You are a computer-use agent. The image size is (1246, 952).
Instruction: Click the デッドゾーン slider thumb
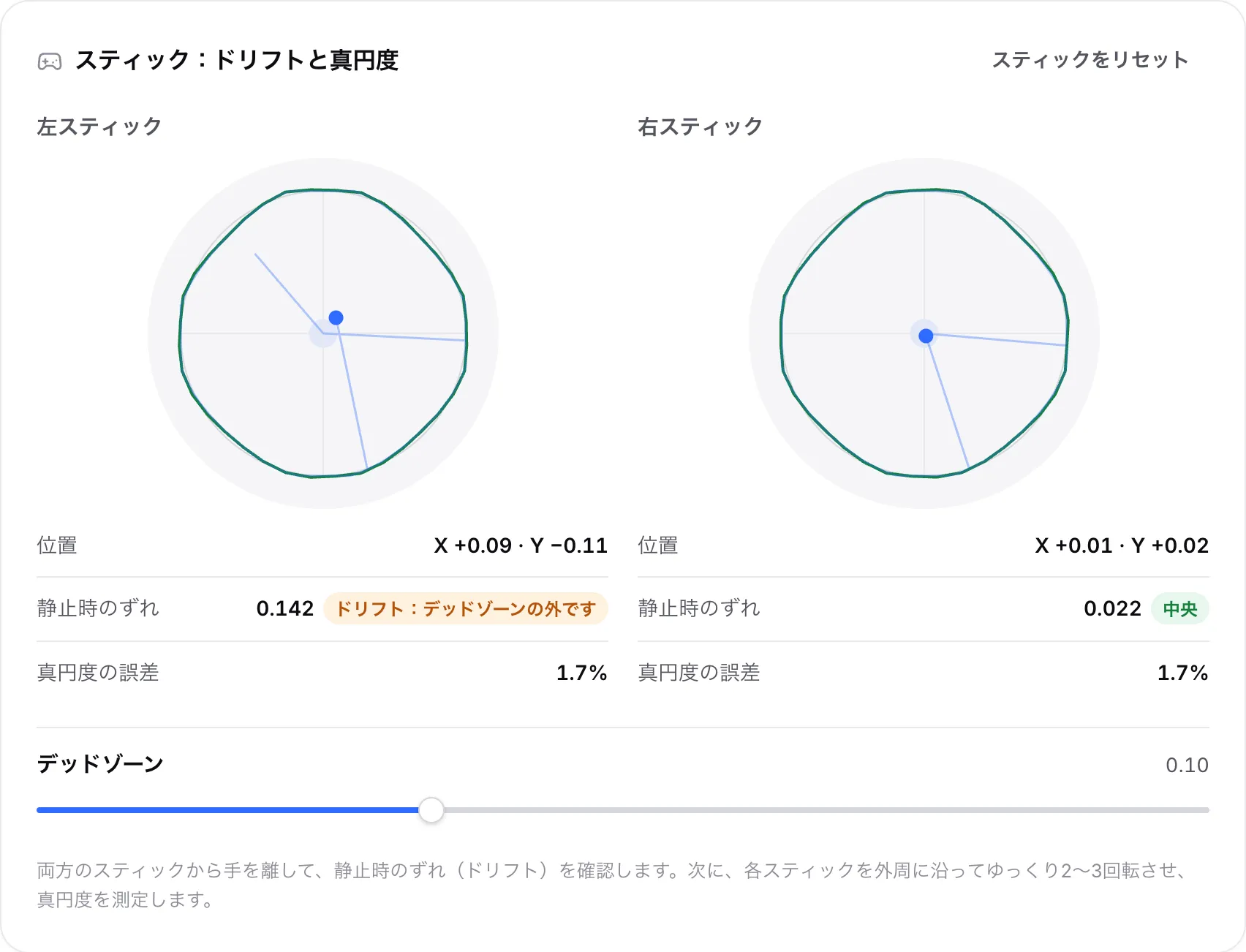pos(431,810)
